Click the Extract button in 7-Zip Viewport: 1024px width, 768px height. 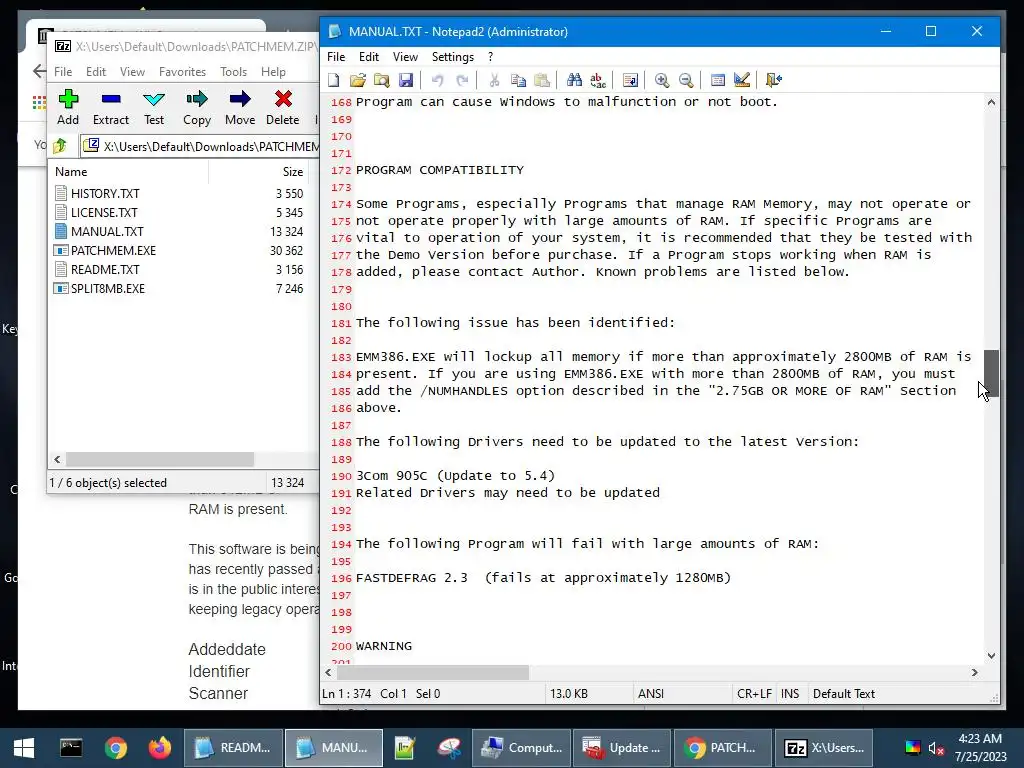[111, 108]
